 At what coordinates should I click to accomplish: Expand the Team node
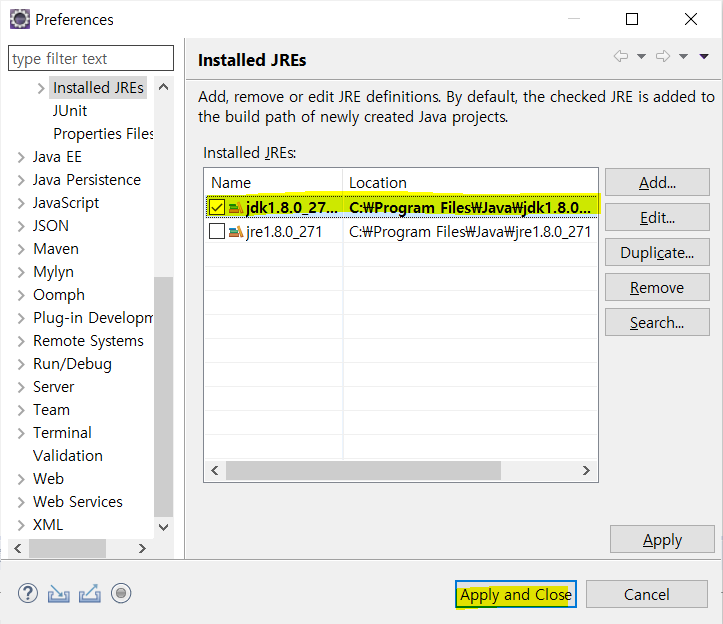(21, 410)
